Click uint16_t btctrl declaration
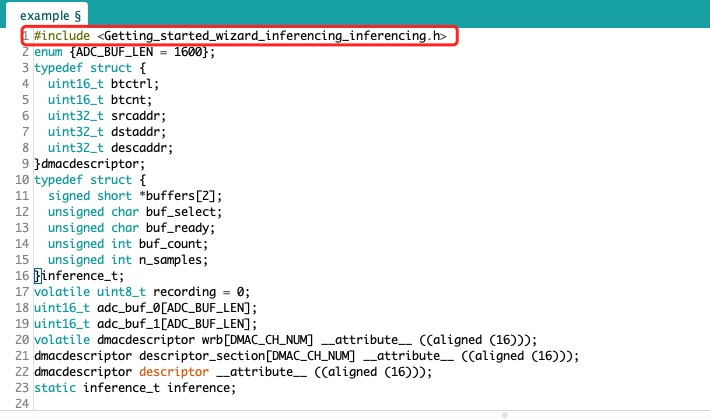 coord(103,84)
